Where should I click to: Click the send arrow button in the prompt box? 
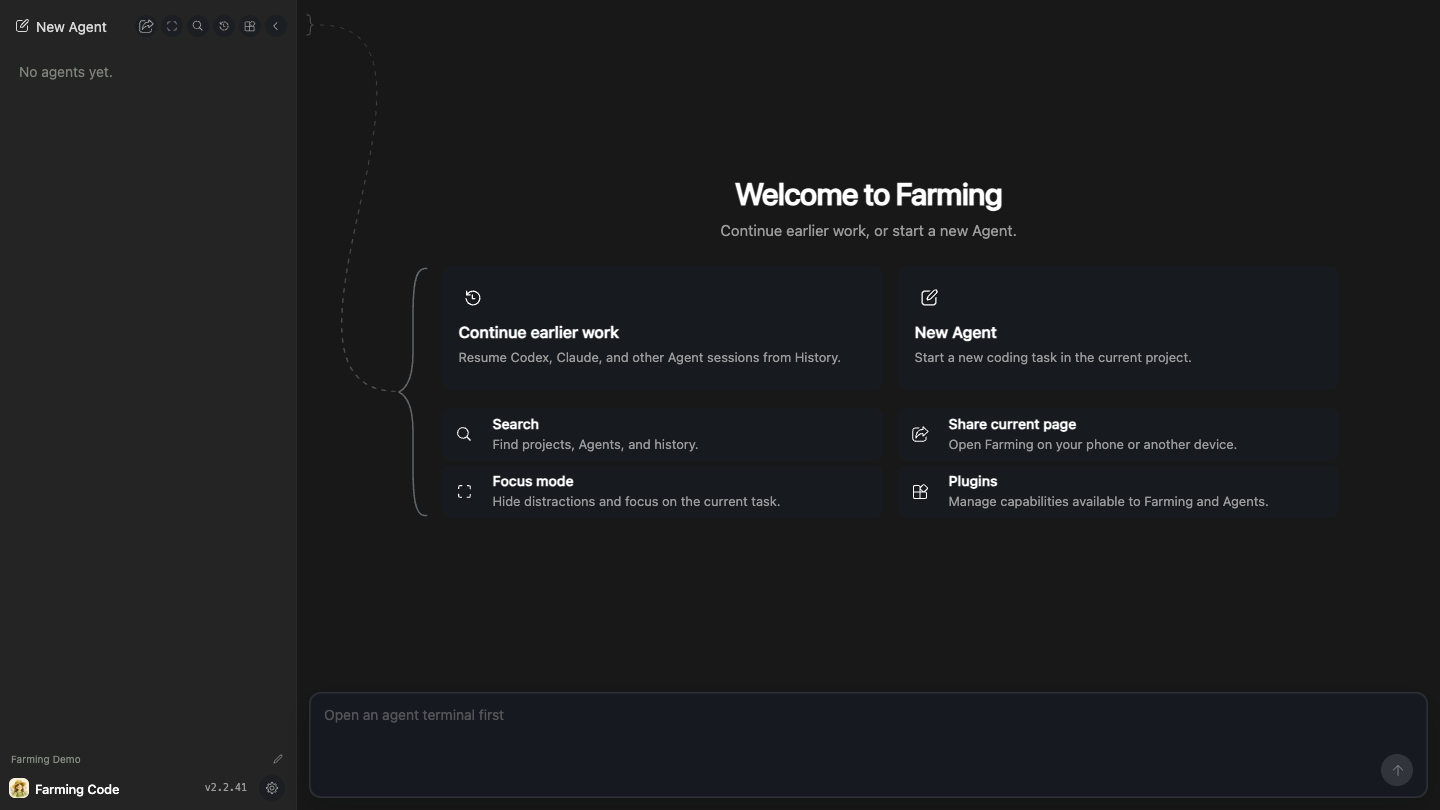click(1397, 770)
